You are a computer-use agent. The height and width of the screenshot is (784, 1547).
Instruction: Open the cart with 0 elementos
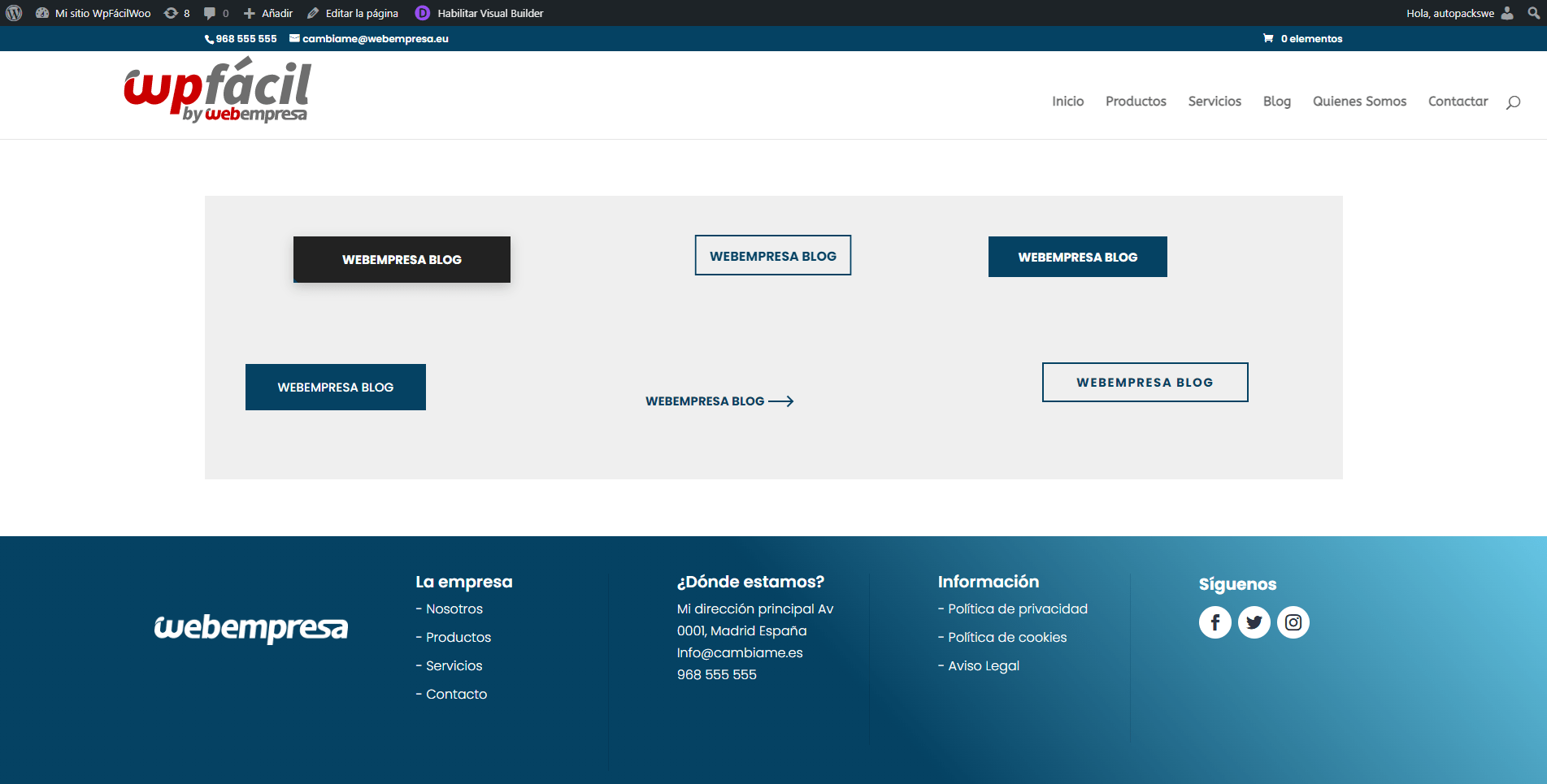[x=1302, y=39]
